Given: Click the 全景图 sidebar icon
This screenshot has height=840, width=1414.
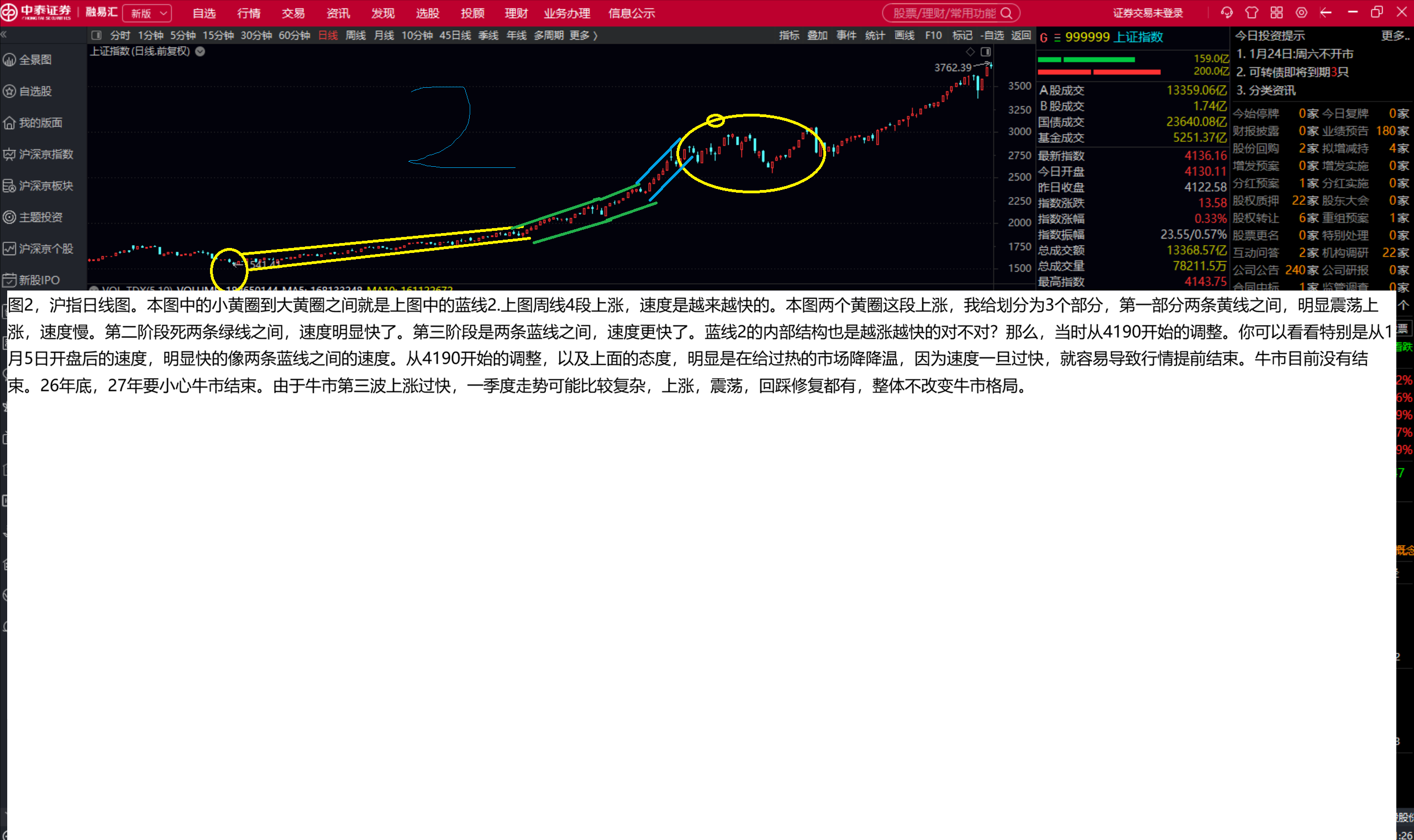Looking at the screenshot, I should 9,60.
